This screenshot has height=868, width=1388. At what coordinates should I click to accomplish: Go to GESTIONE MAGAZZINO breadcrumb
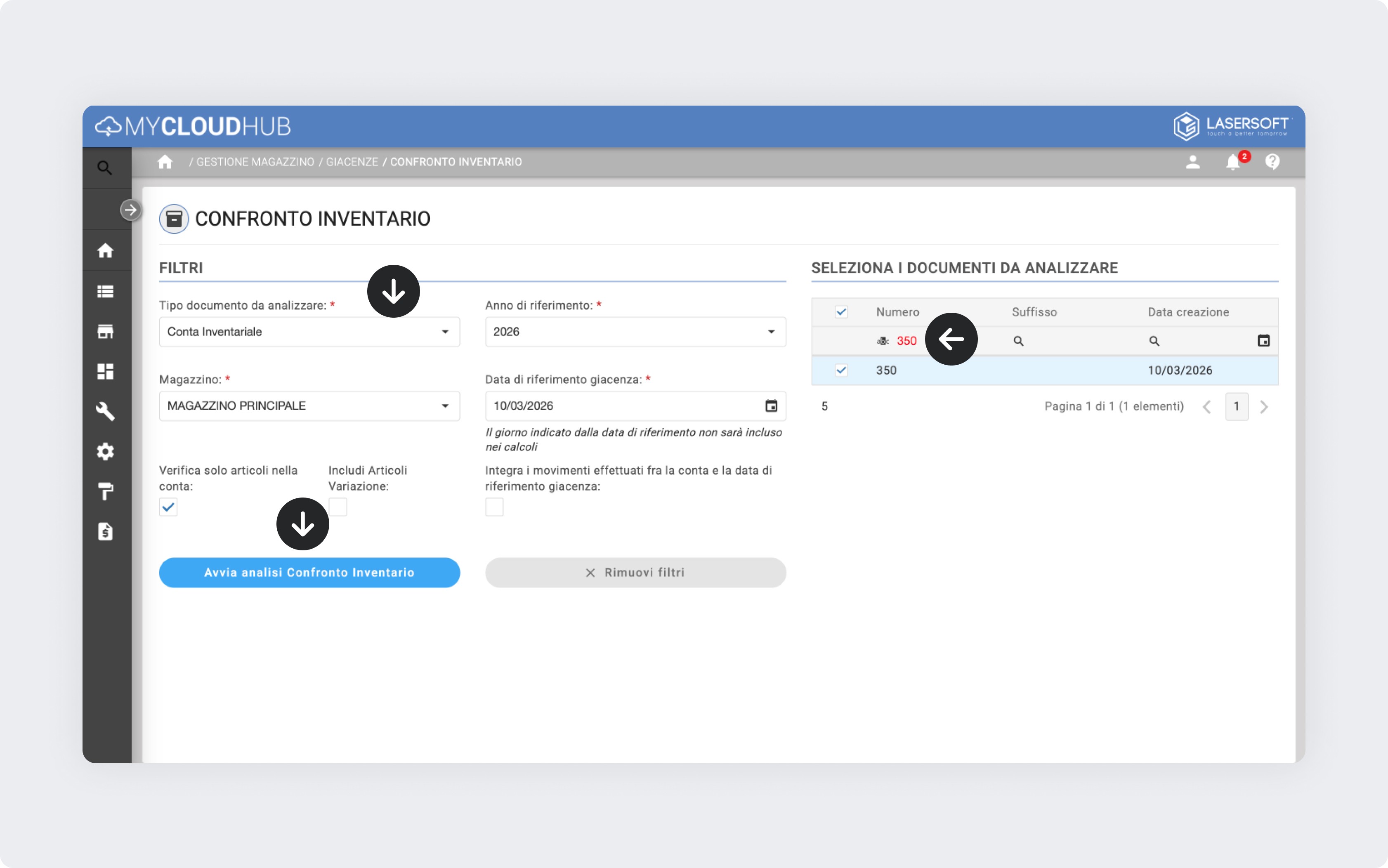(255, 162)
